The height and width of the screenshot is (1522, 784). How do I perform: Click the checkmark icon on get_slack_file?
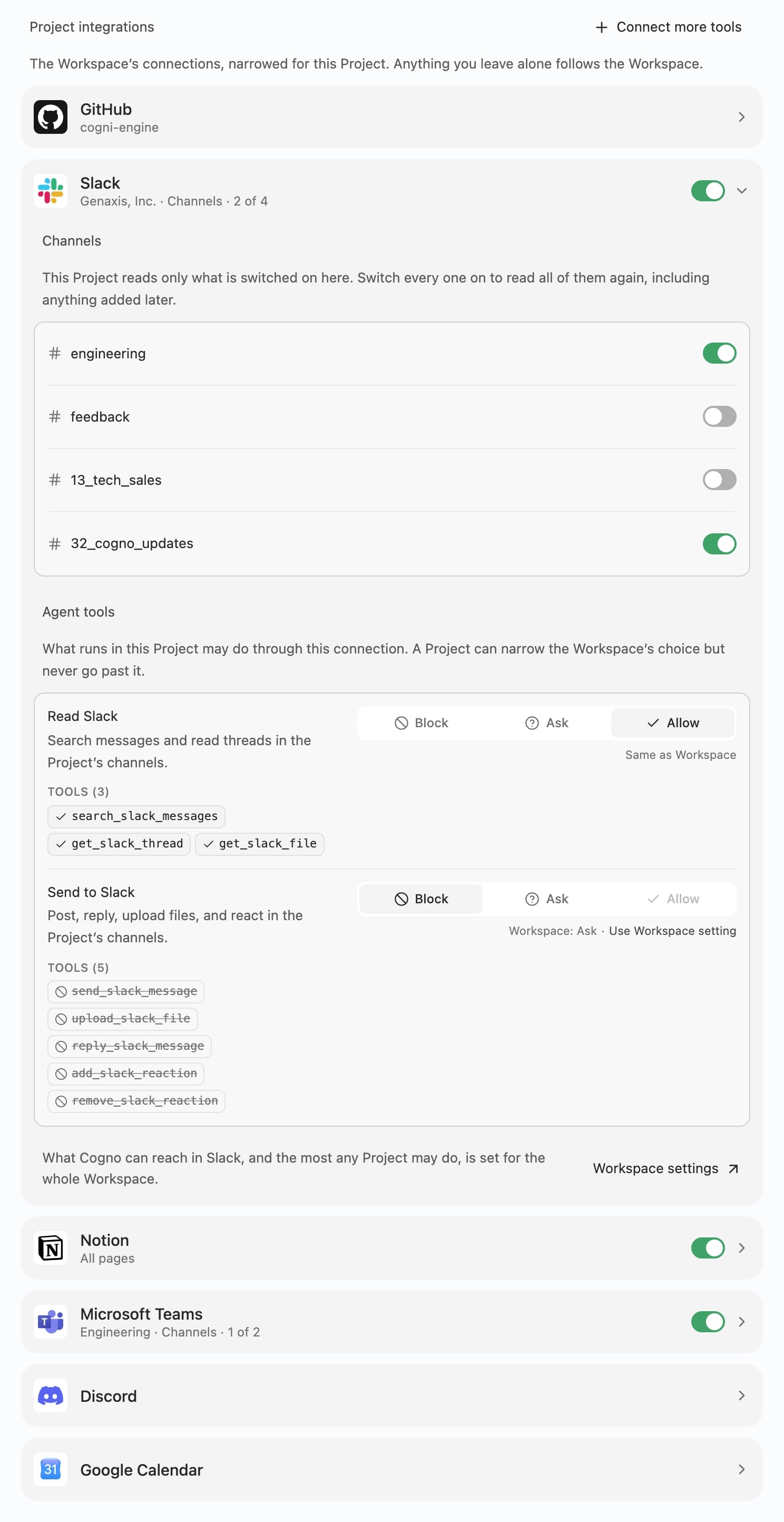(x=208, y=844)
